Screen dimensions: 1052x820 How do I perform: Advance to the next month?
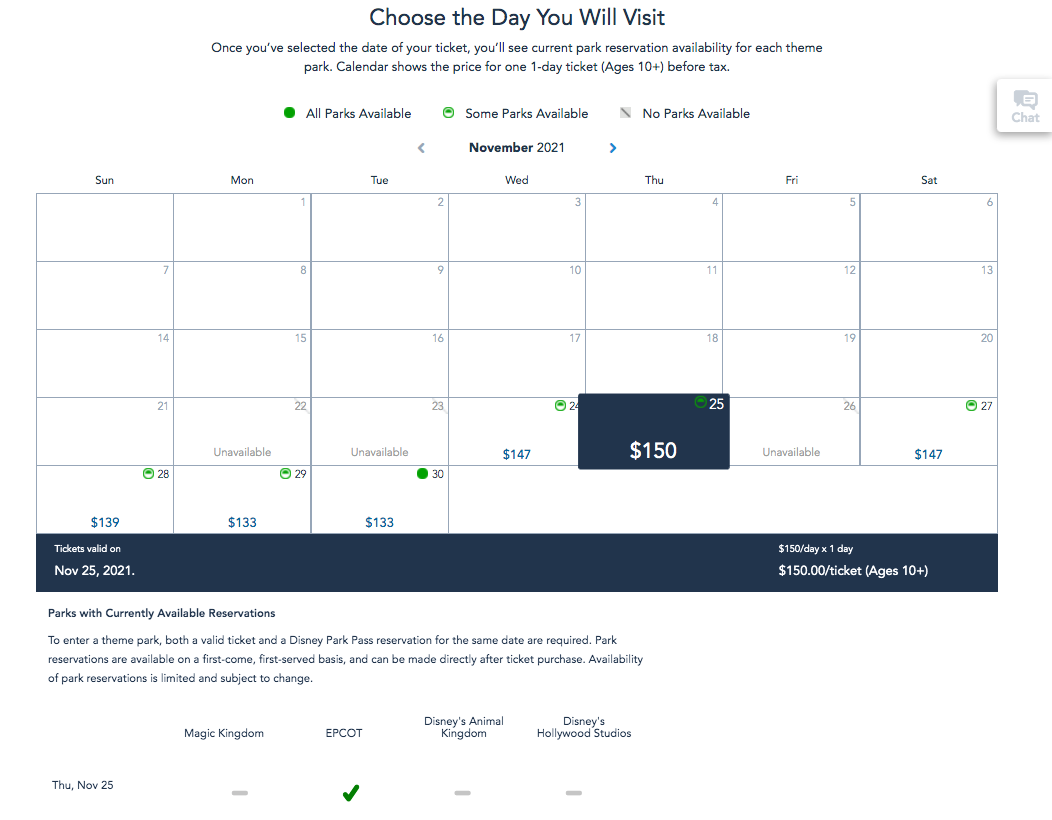click(613, 148)
